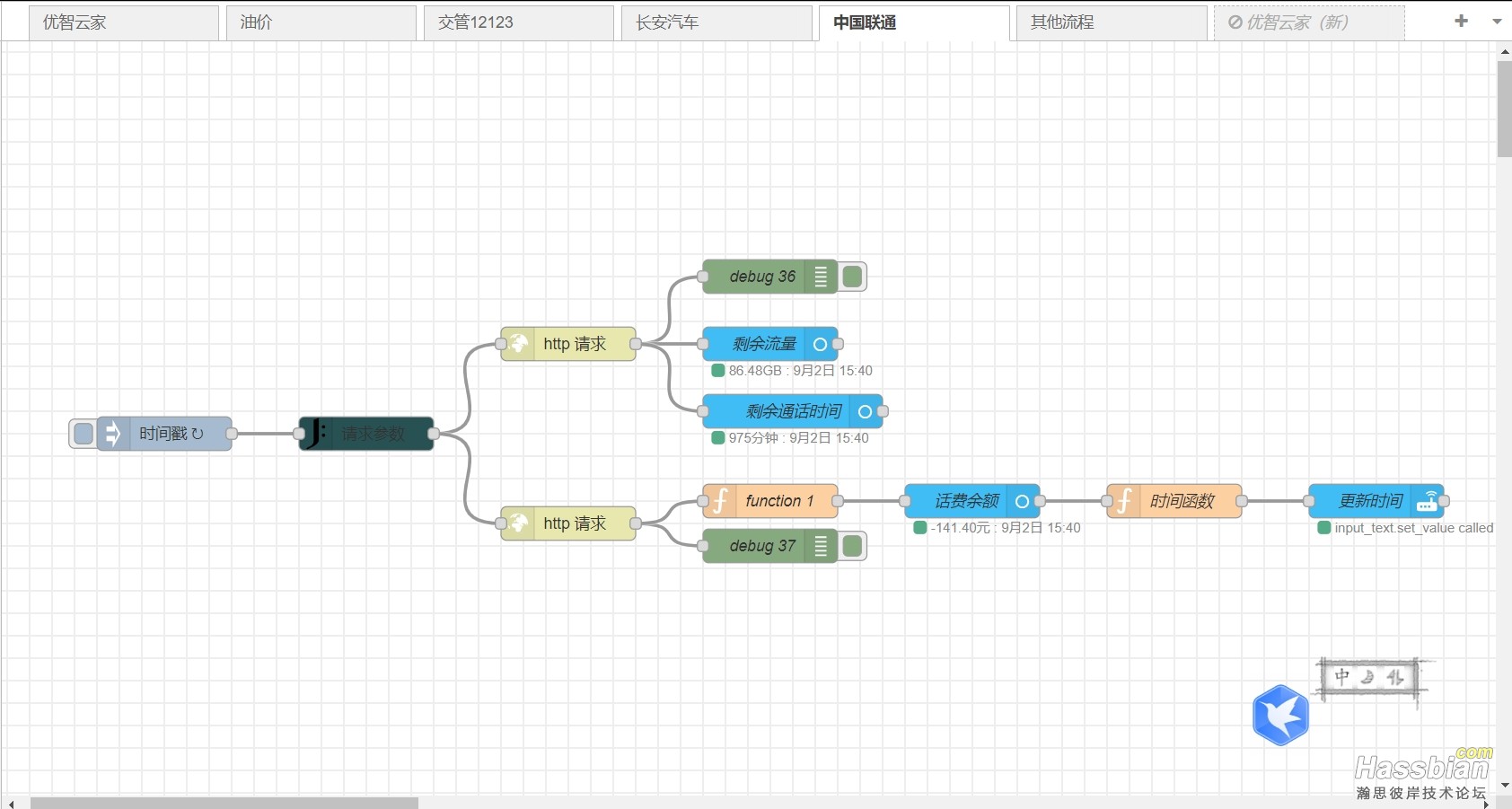Click the function 1 node f icon

pyautogui.click(x=719, y=501)
